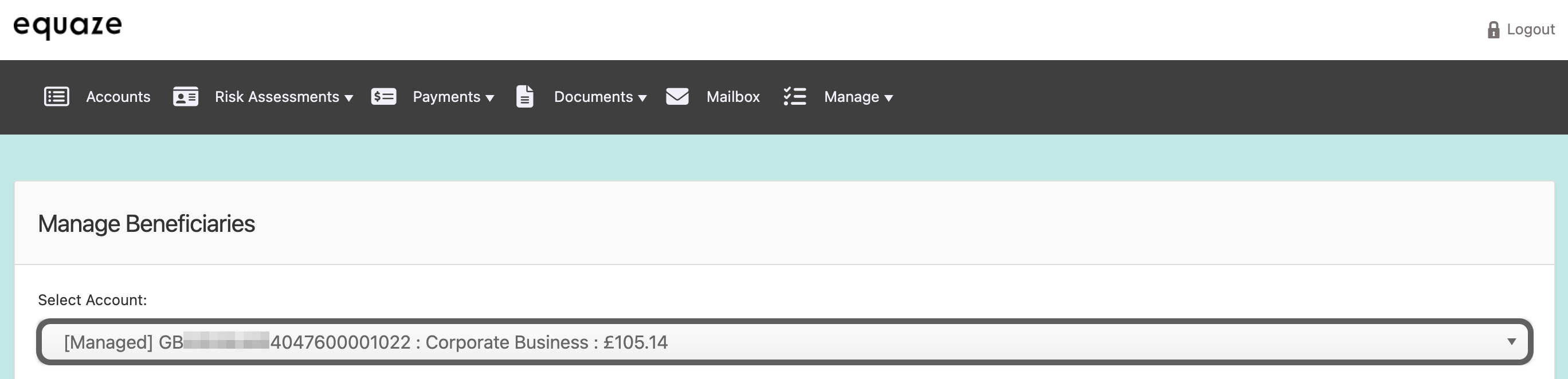Click the Logout link
Viewport: 1568px width, 379px height.
(x=1530, y=29)
